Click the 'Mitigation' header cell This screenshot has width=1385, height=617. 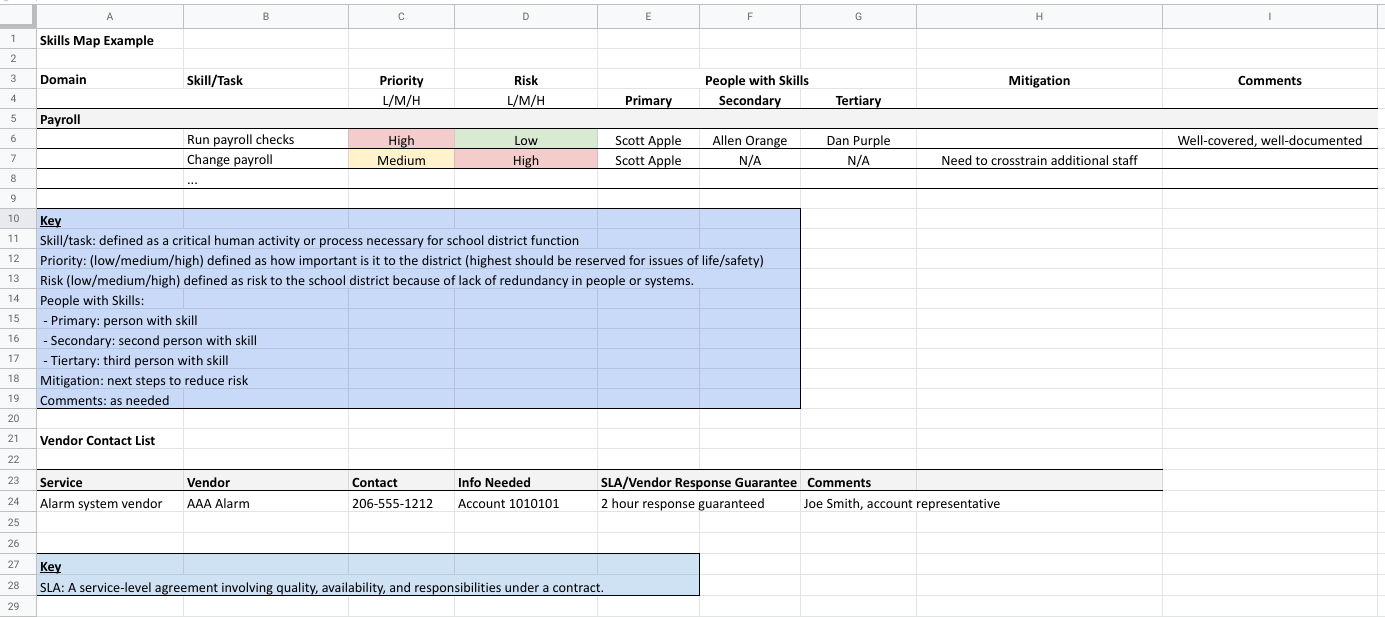1039,80
